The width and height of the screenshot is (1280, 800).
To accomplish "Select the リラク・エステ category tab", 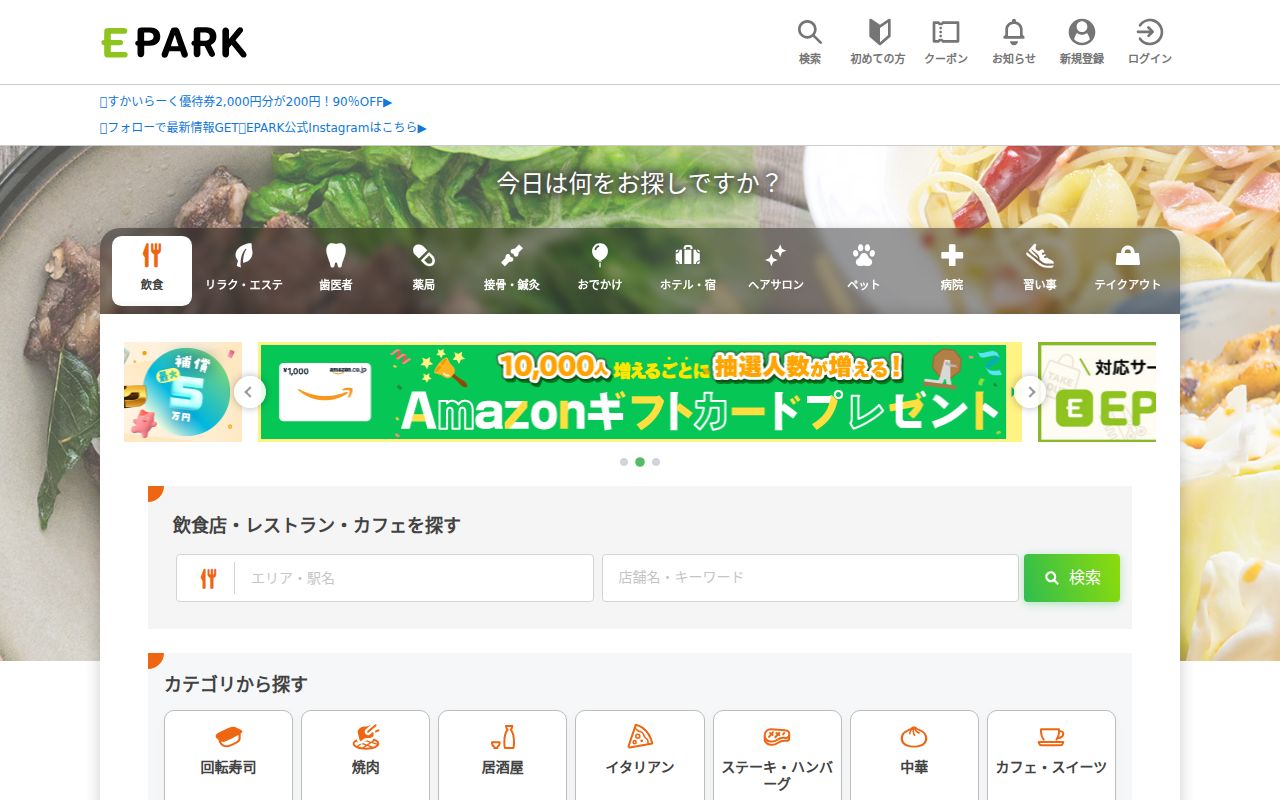I will pos(244,270).
